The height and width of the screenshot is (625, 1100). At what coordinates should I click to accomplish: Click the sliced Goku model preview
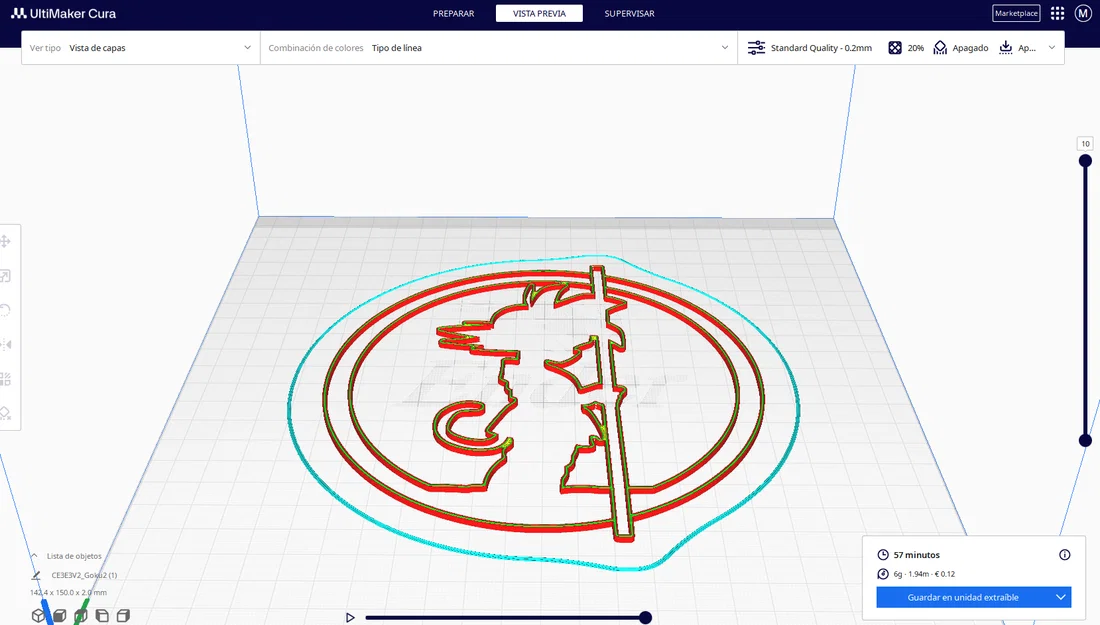[x=544, y=403]
